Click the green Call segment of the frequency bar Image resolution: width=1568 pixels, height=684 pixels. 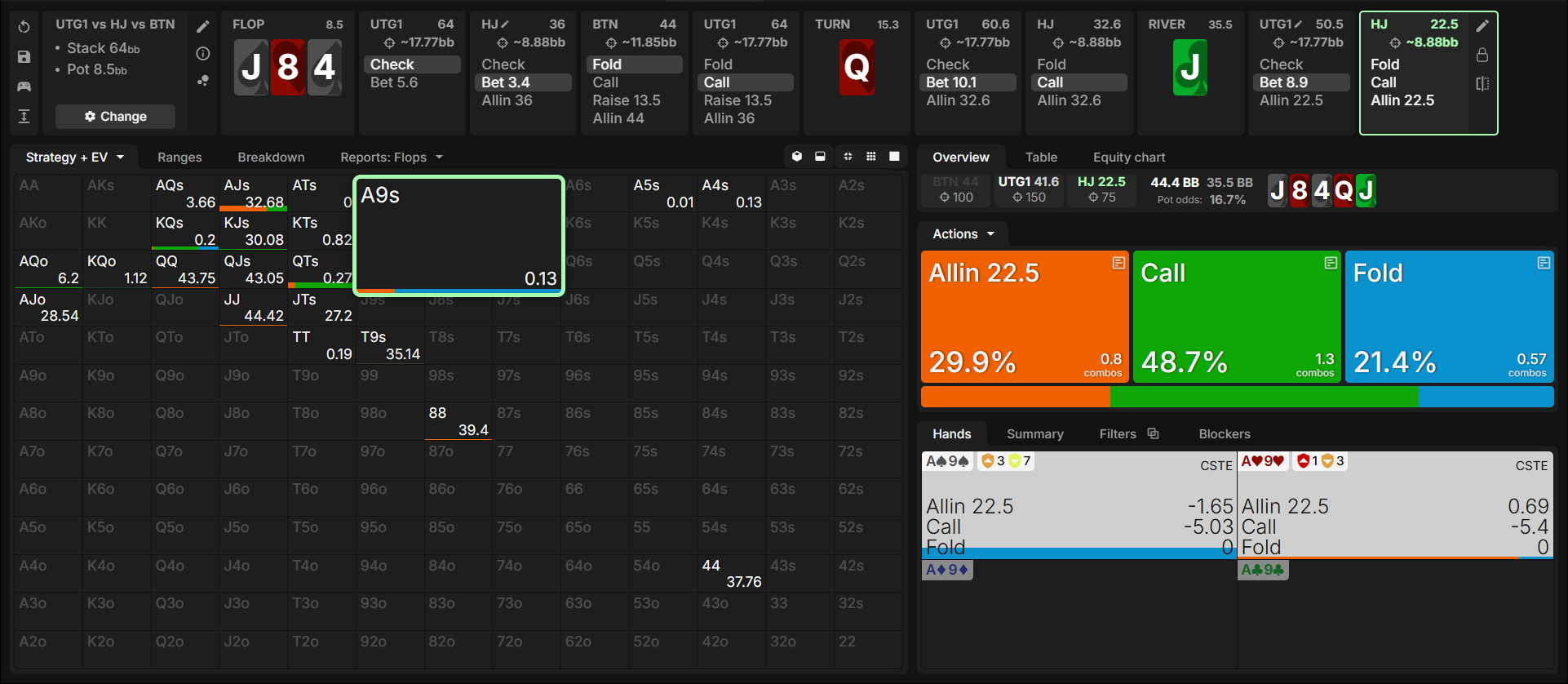pos(1265,397)
